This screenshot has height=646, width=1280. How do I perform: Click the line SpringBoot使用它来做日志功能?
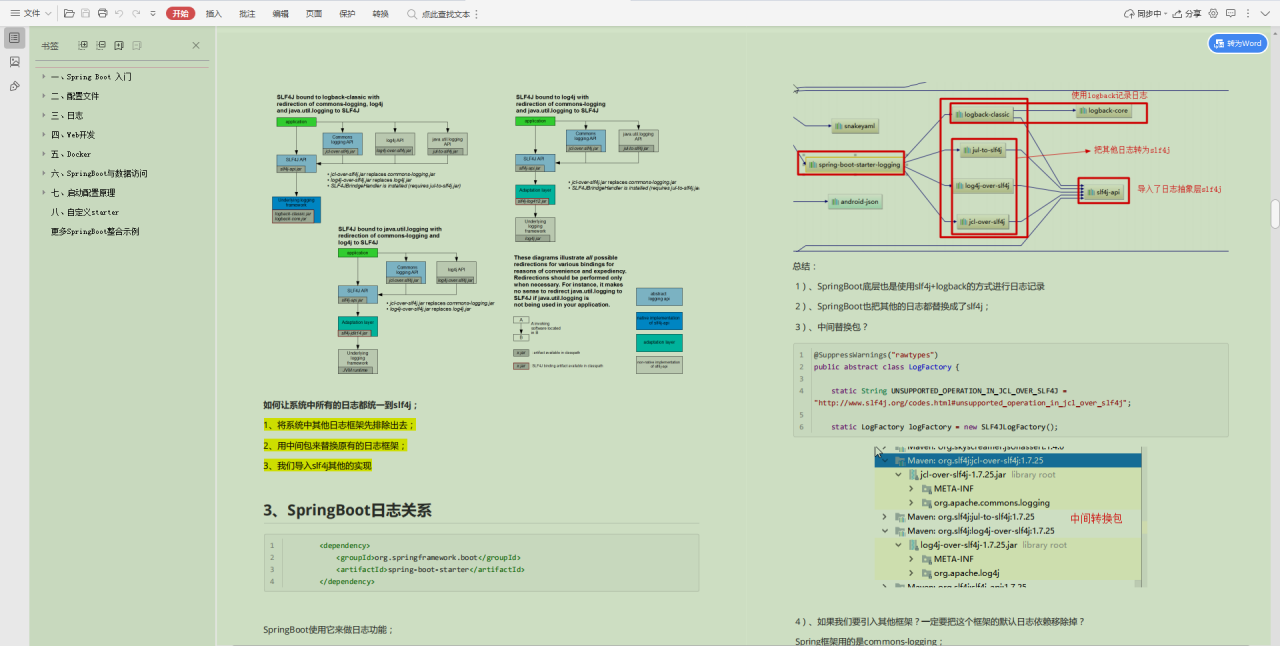pos(328,630)
